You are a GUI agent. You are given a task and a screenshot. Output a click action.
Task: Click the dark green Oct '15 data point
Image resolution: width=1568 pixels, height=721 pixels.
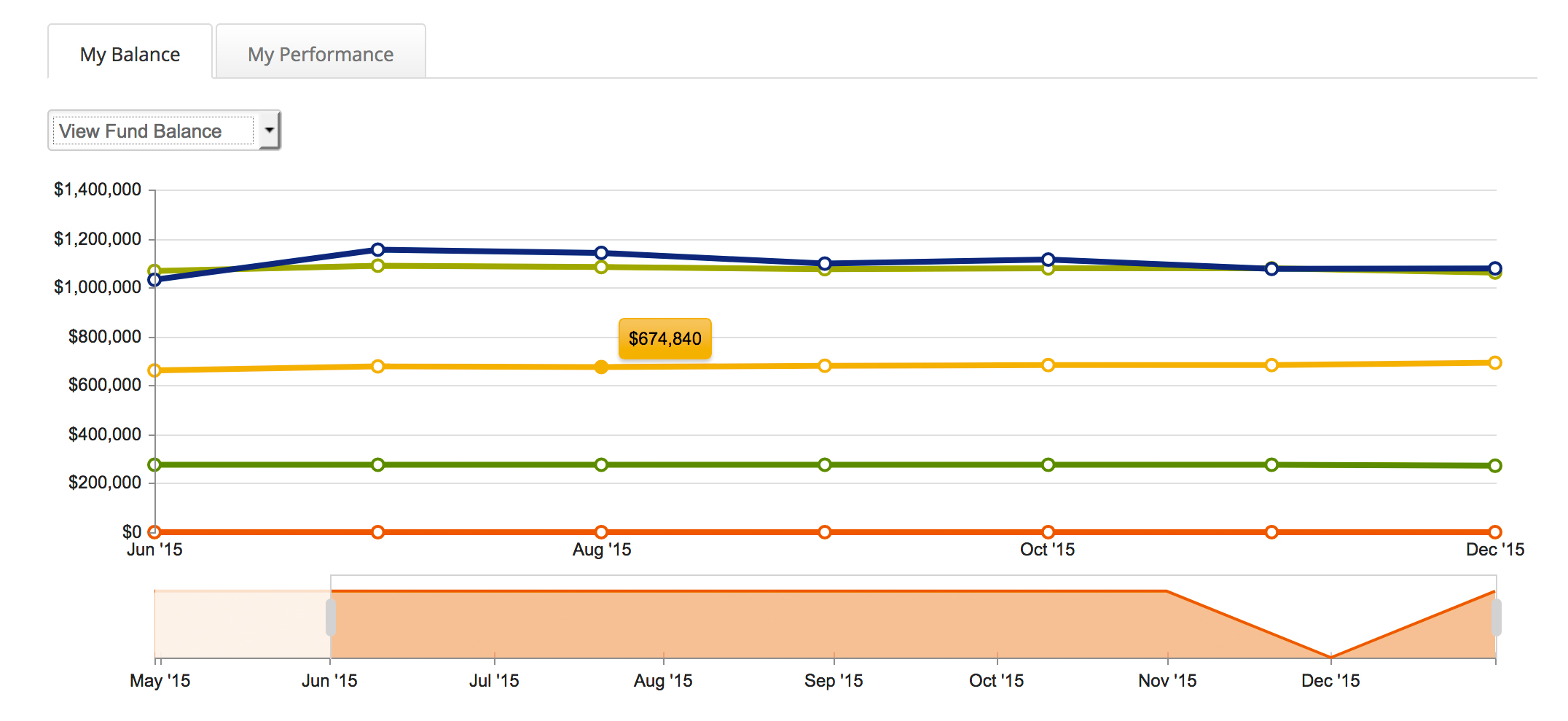[1048, 464]
